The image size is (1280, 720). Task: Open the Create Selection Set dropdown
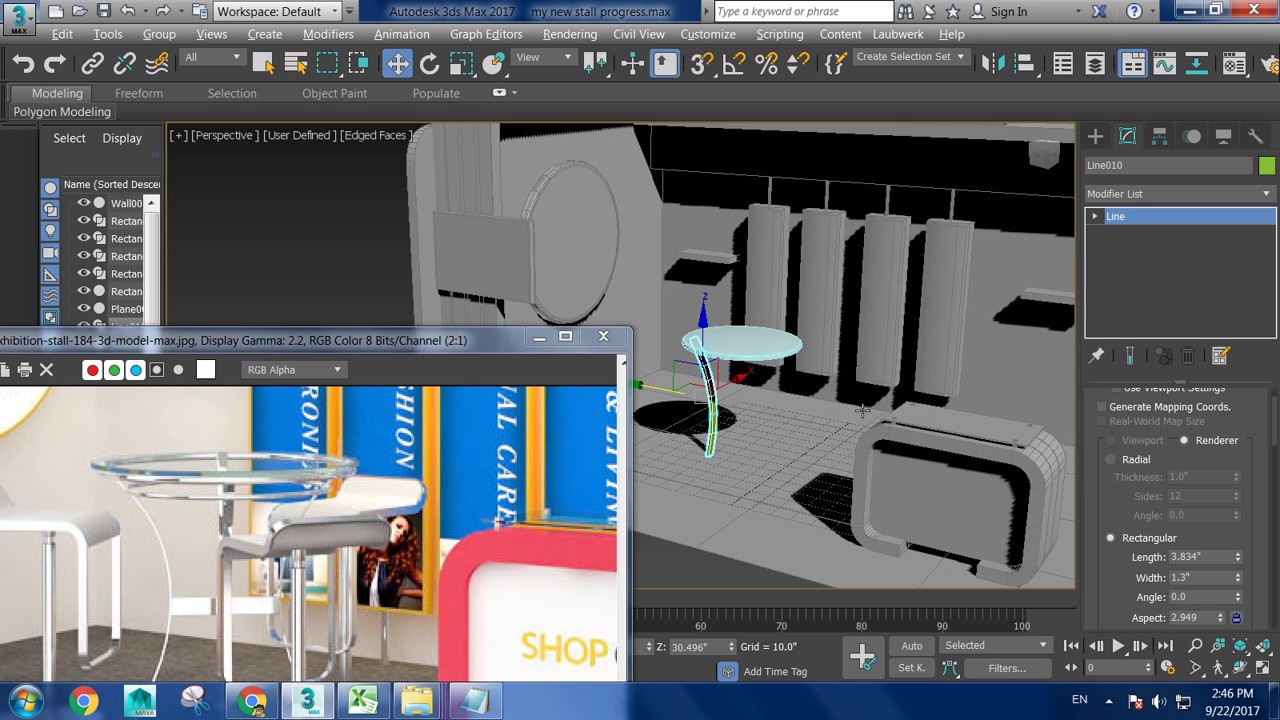point(910,57)
